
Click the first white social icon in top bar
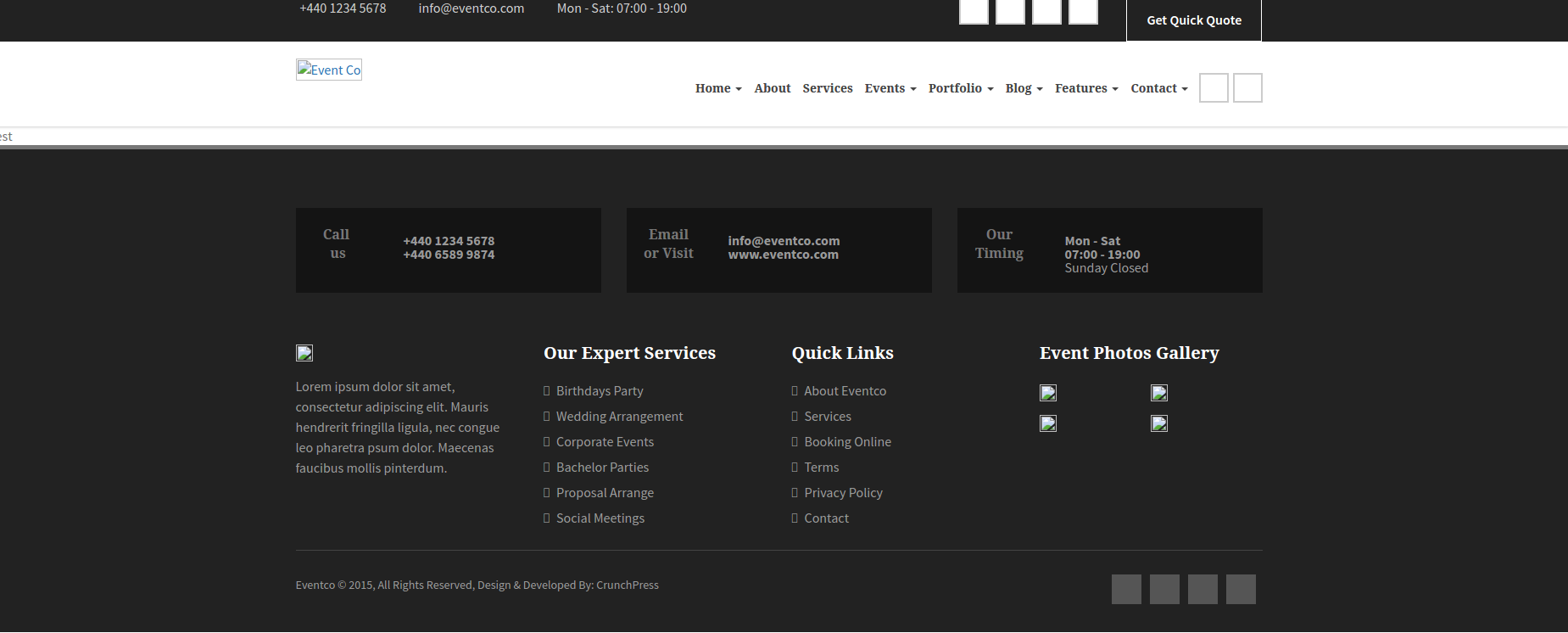(974, 10)
